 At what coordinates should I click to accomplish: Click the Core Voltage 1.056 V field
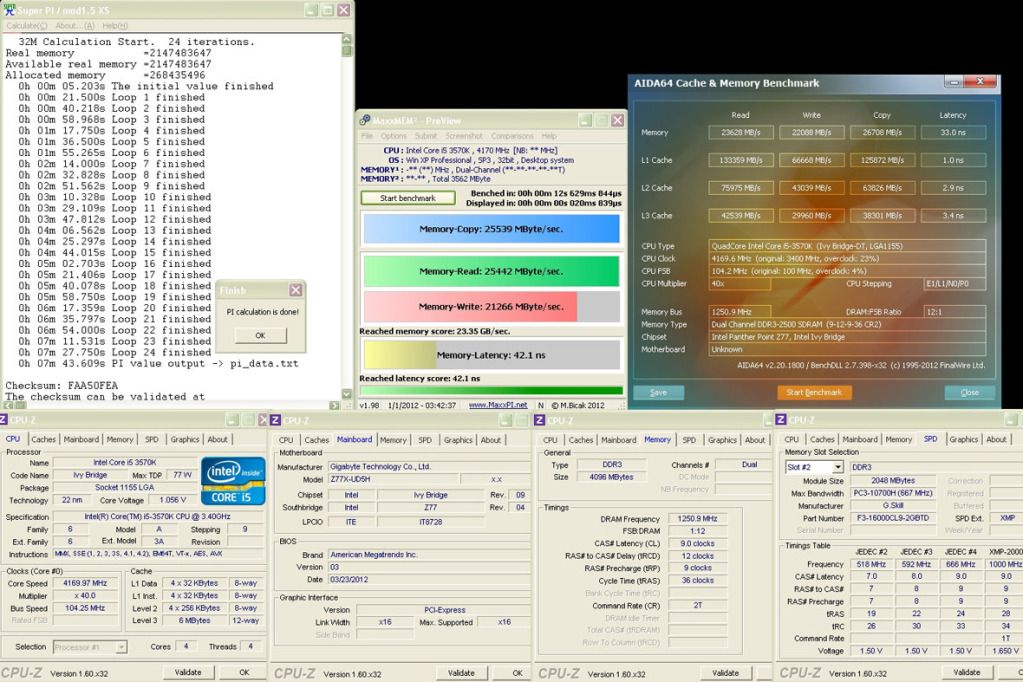coord(172,500)
